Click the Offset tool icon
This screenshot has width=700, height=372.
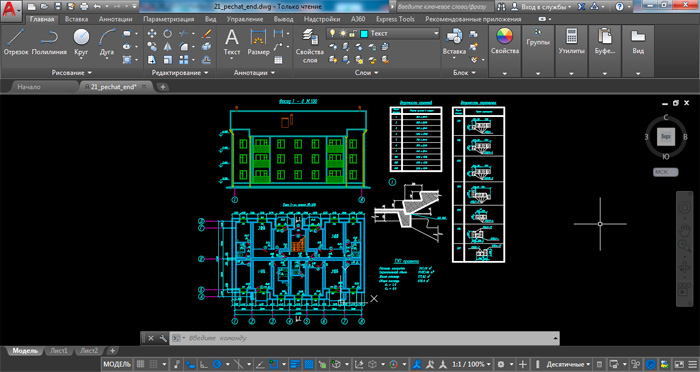tap(206, 59)
